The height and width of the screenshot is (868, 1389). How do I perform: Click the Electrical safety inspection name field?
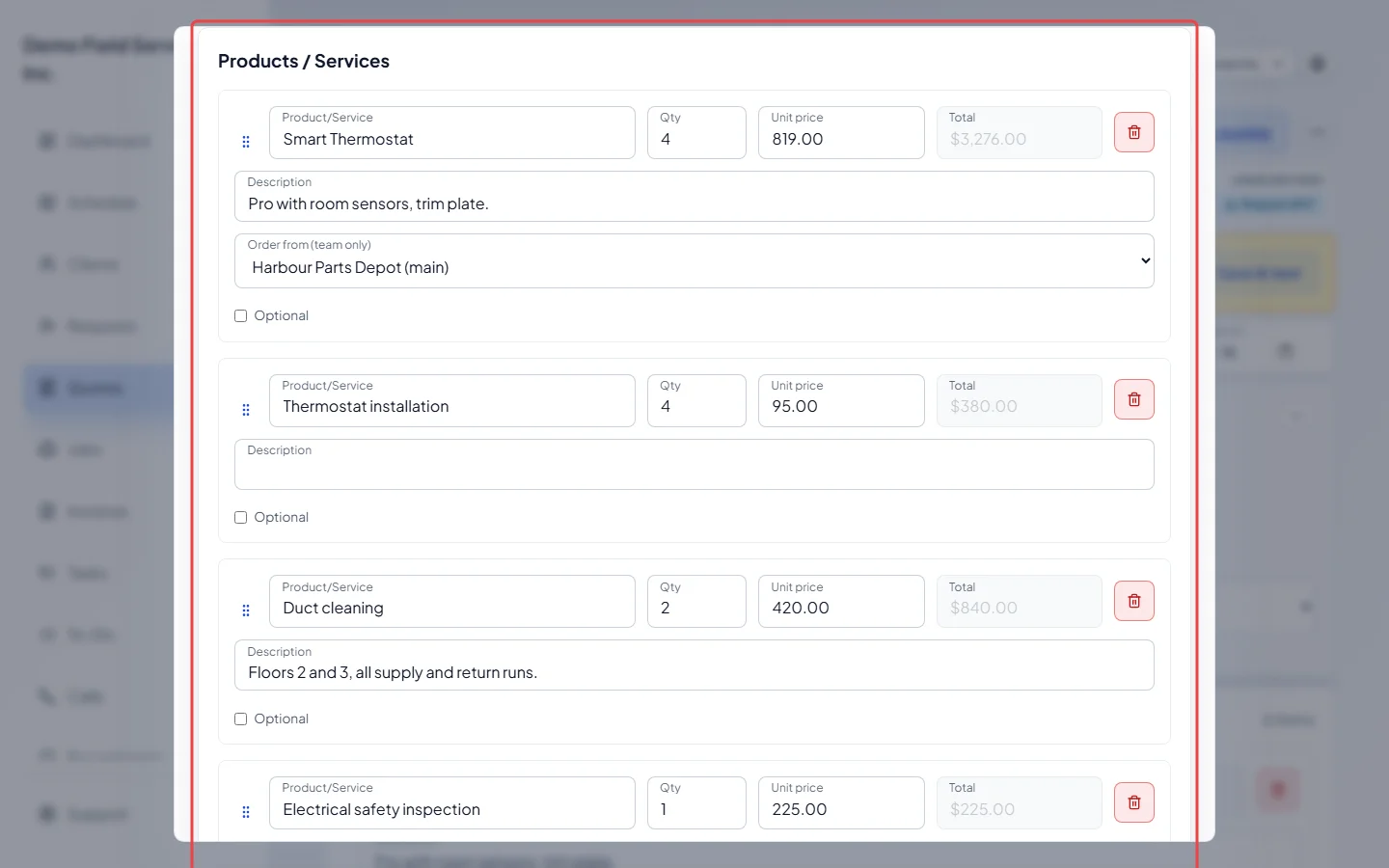point(452,802)
